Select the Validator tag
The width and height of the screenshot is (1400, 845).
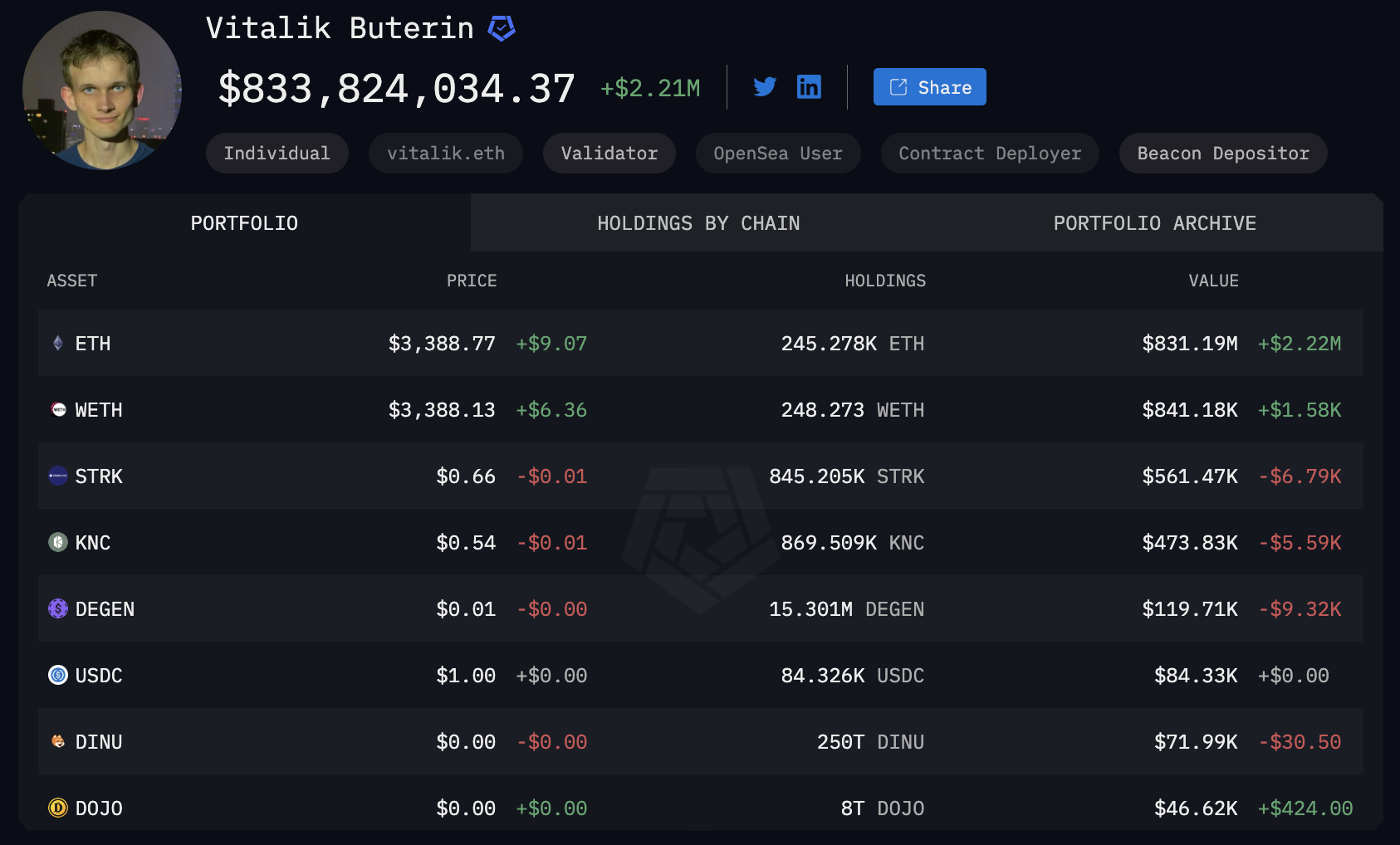coord(609,154)
